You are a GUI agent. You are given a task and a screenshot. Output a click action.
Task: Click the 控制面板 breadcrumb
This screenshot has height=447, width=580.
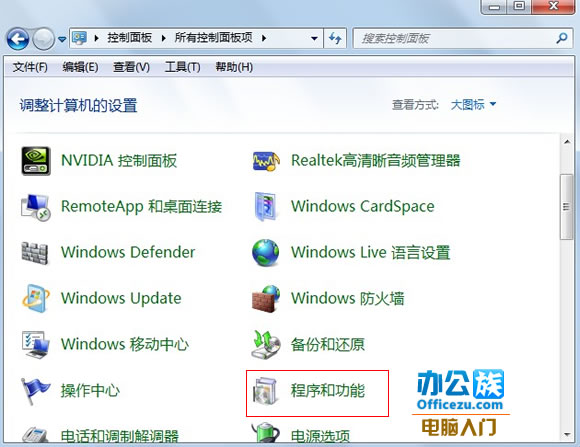click(x=129, y=38)
